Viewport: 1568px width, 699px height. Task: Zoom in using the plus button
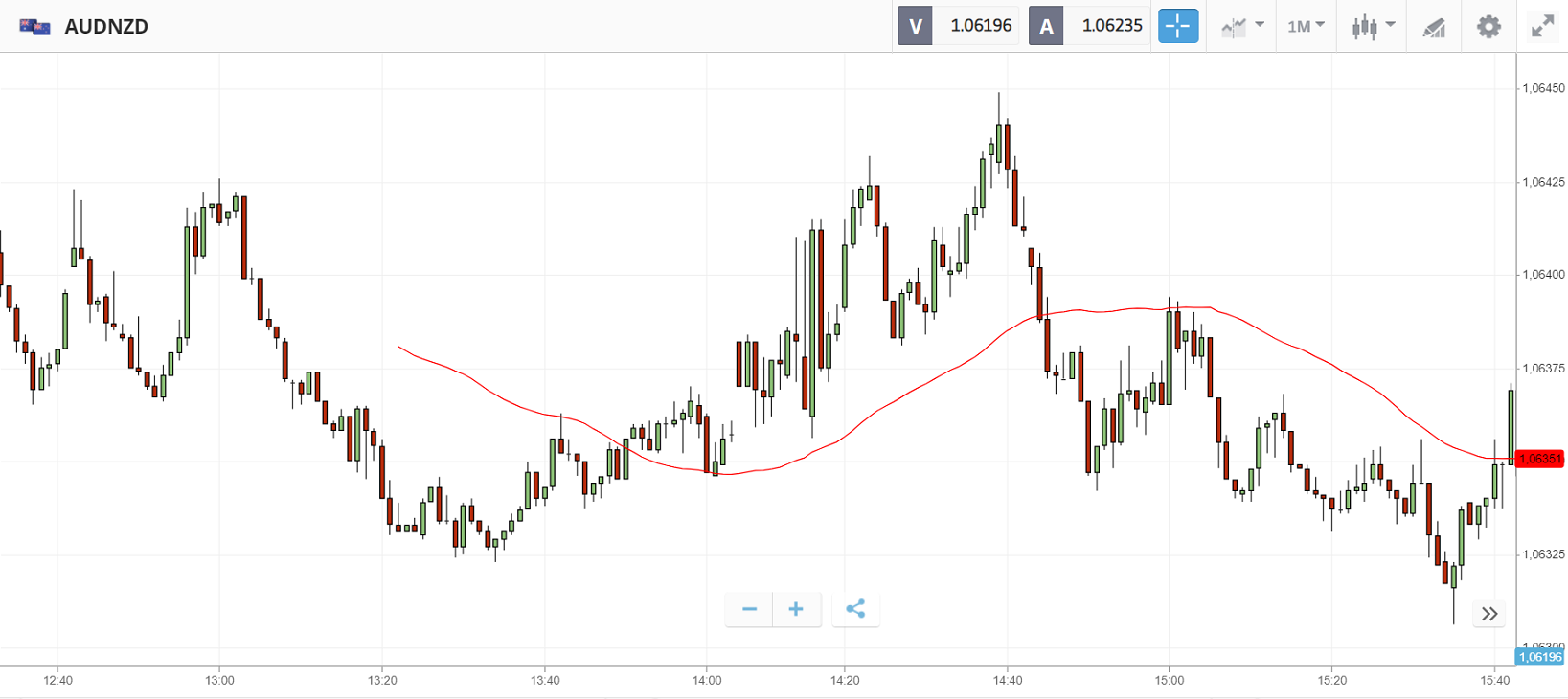pos(796,609)
